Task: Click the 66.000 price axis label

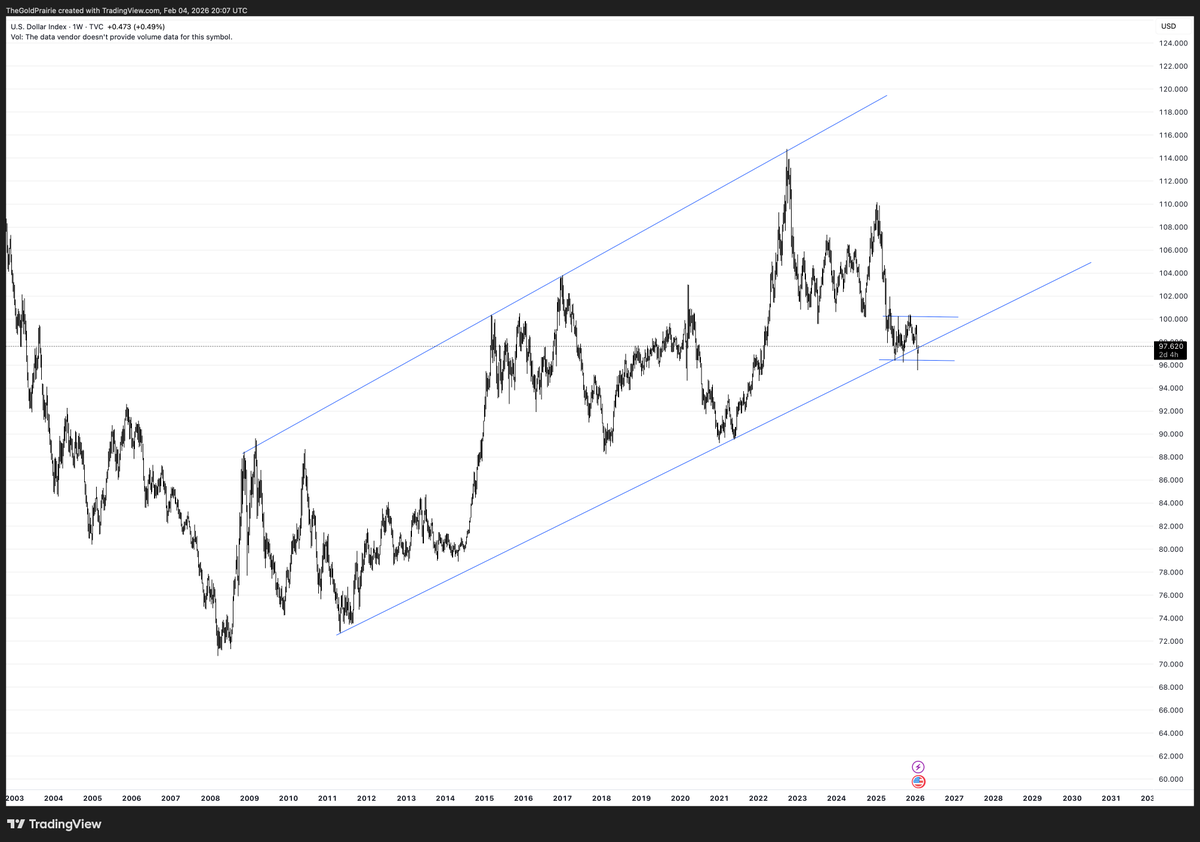Action: pyautogui.click(x=1172, y=710)
